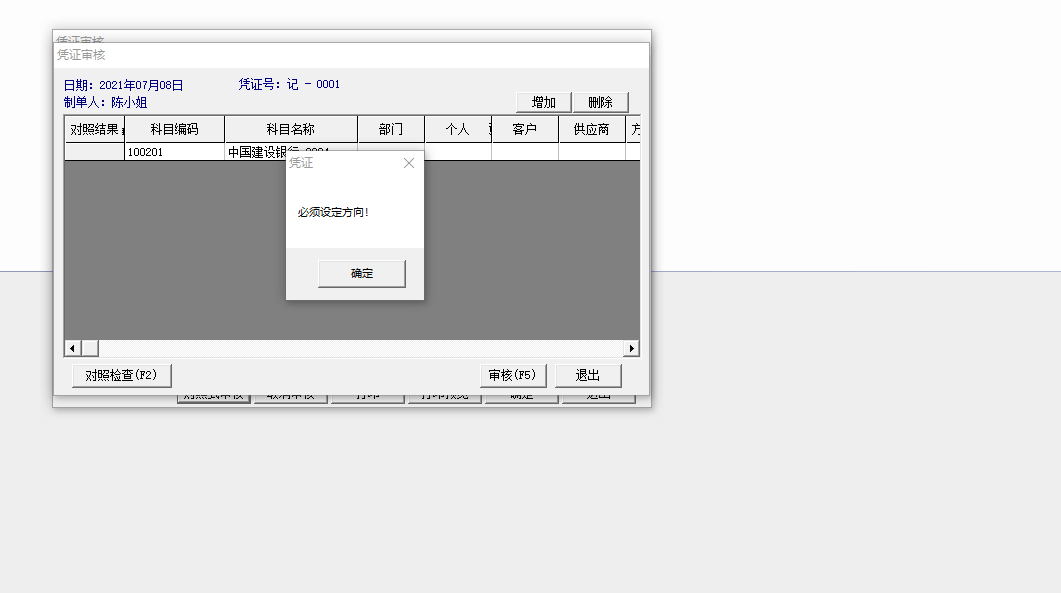Click left arrow of horizontal scrollbar
1061x593 pixels.
click(72, 348)
